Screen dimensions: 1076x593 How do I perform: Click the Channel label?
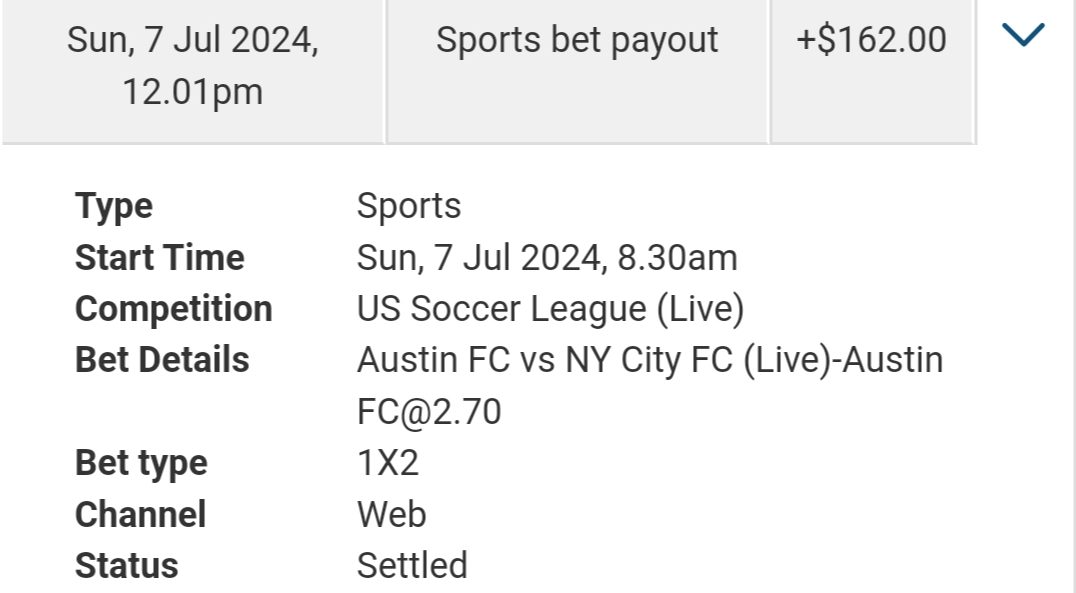coord(140,515)
